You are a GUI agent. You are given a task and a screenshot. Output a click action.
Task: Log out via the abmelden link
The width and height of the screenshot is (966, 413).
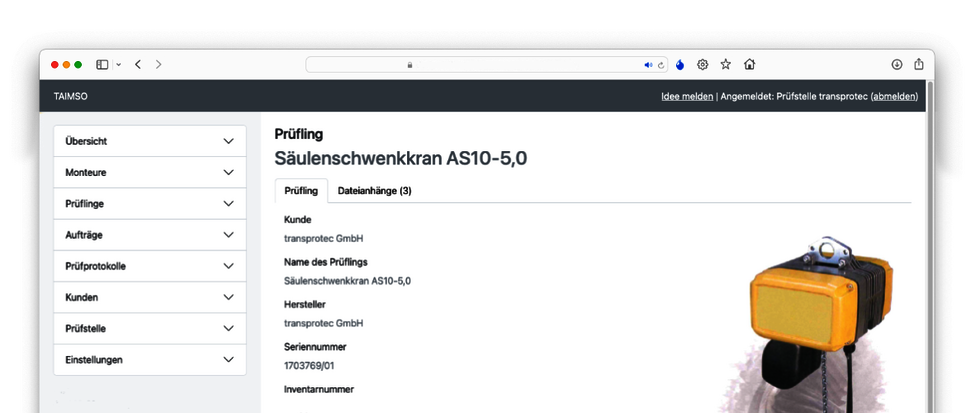(894, 96)
